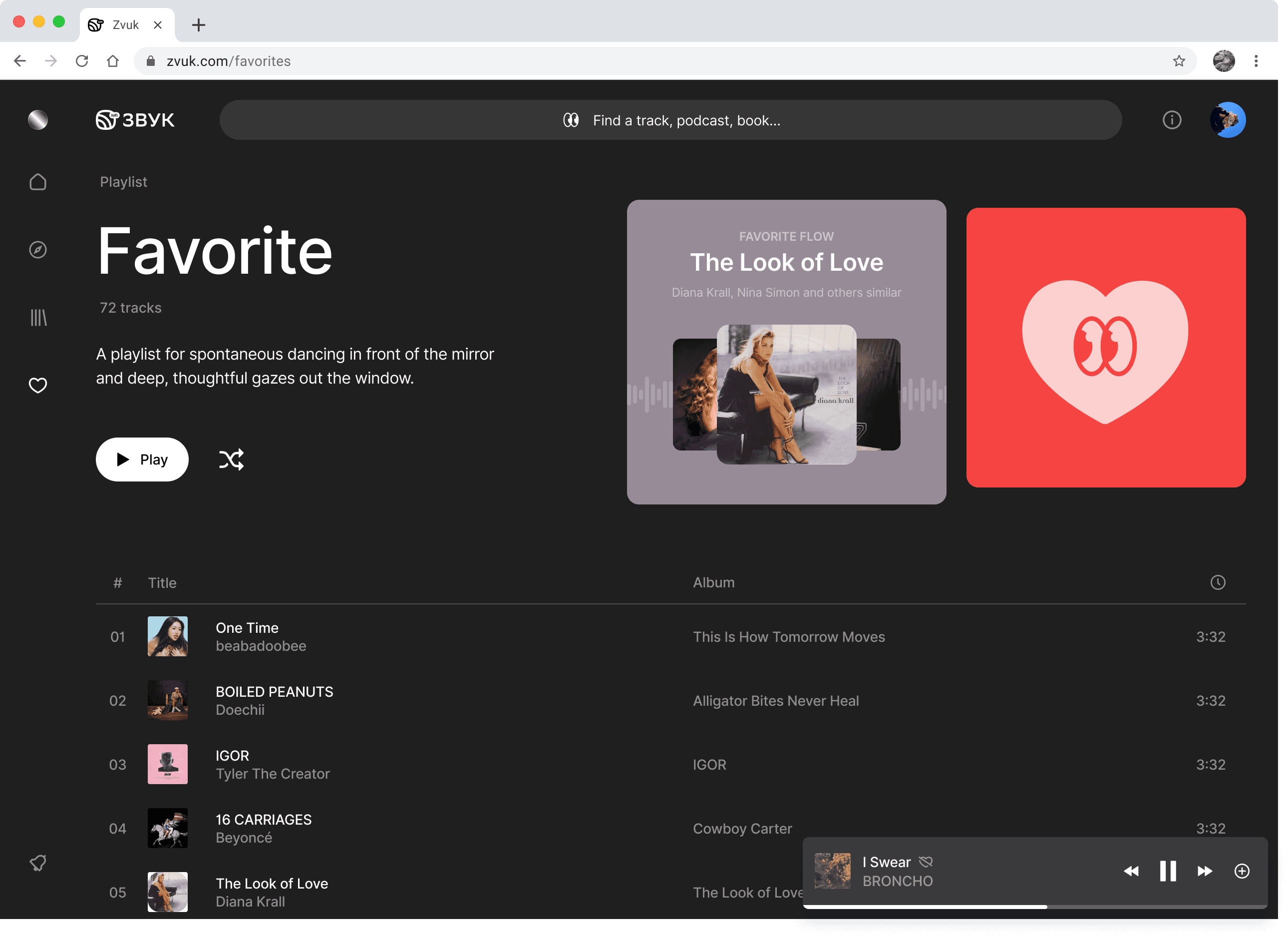The image size is (1288, 937).
Task: Bookmark this page with star icon
Action: click(1179, 61)
